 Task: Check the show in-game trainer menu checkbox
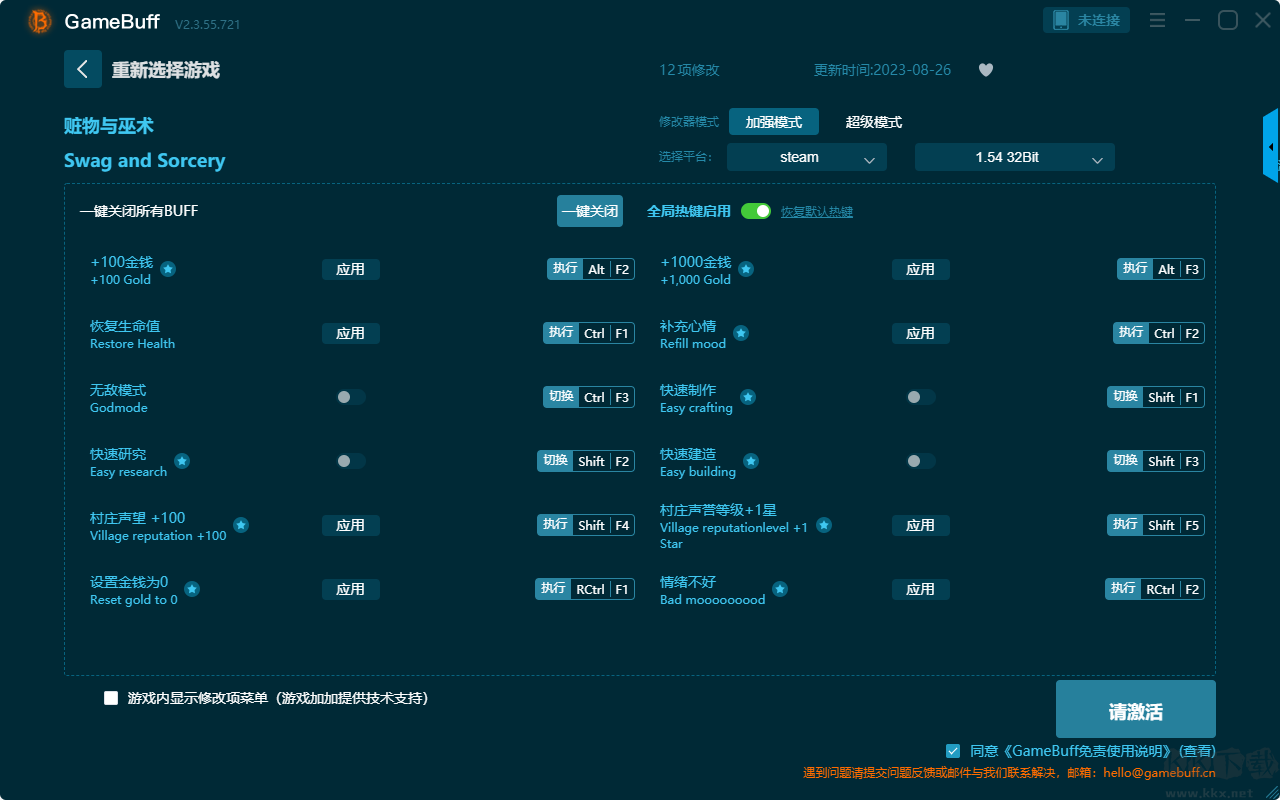click(111, 698)
